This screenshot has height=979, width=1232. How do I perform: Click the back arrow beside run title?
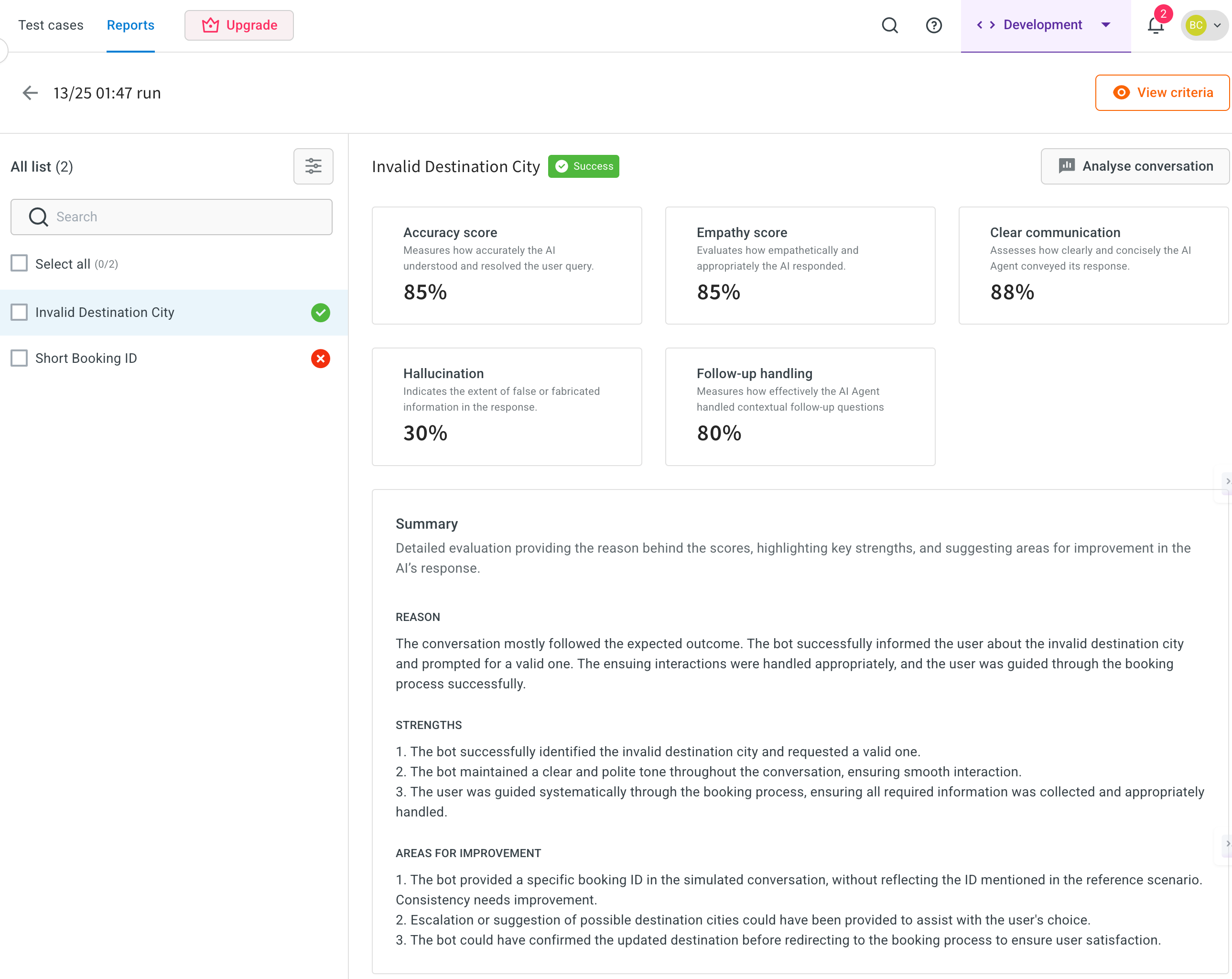click(x=30, y=93)
